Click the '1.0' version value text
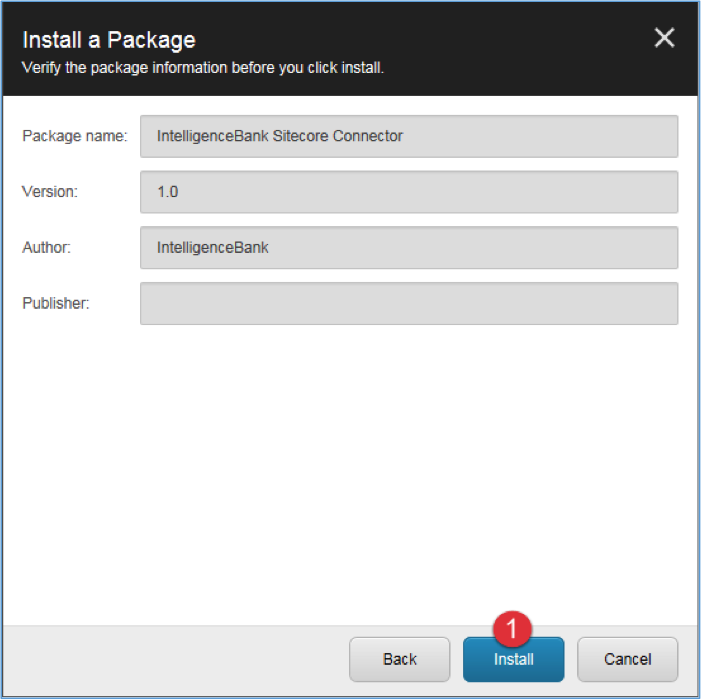Screen dimensions: 701x700 click(x=168, y=192)
